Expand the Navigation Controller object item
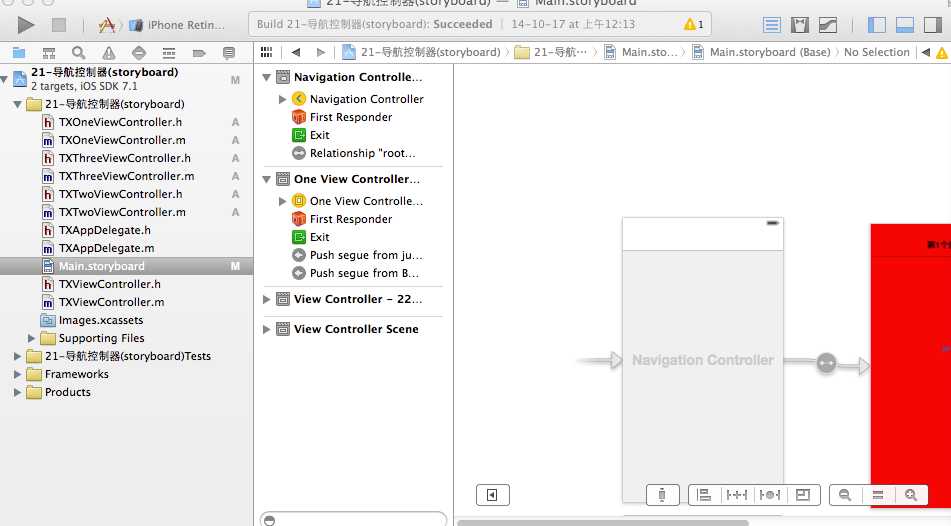Viewport: 951px width, 526px height. 282,99
